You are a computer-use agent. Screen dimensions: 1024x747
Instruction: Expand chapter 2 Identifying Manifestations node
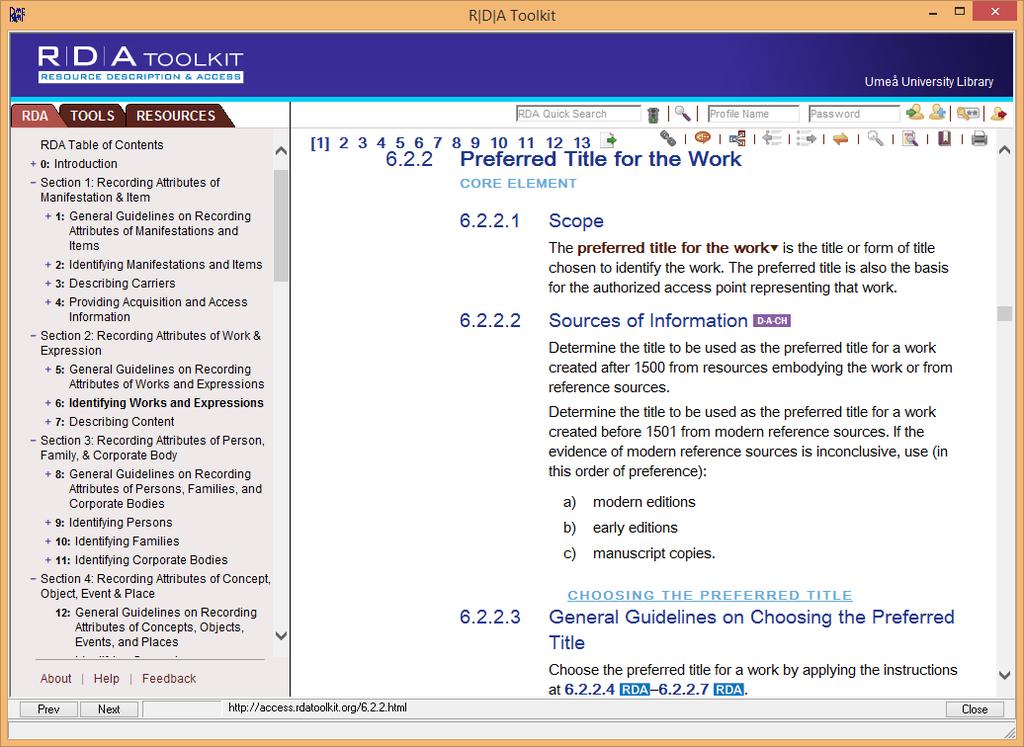pyautogui.click(x=48, y=264)
